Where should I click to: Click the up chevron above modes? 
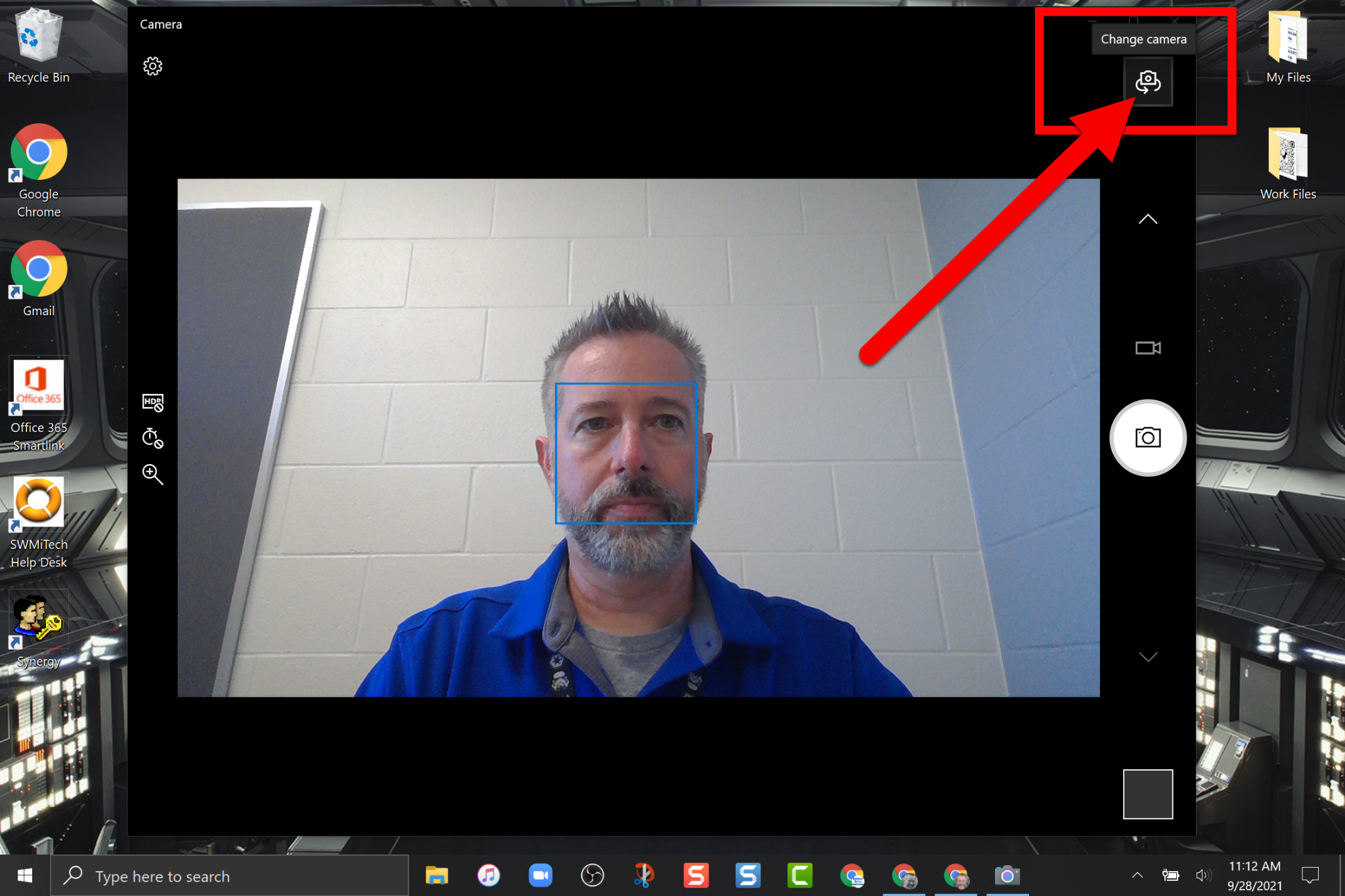coord(1147,220)
